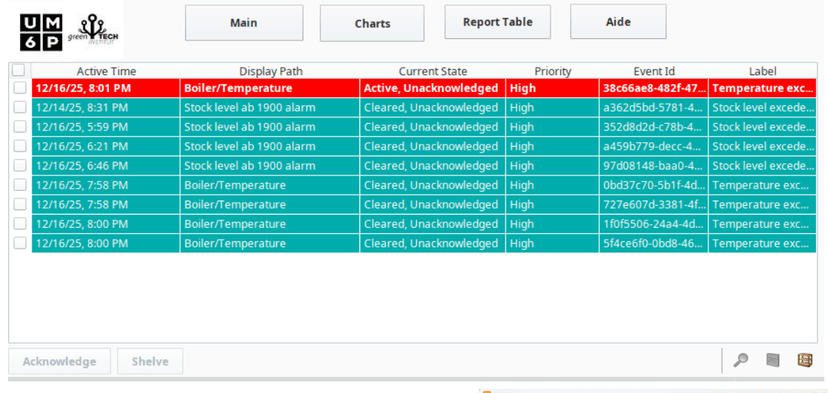Open the Aide help screen

pyautogui.click(x=618, y=22)
